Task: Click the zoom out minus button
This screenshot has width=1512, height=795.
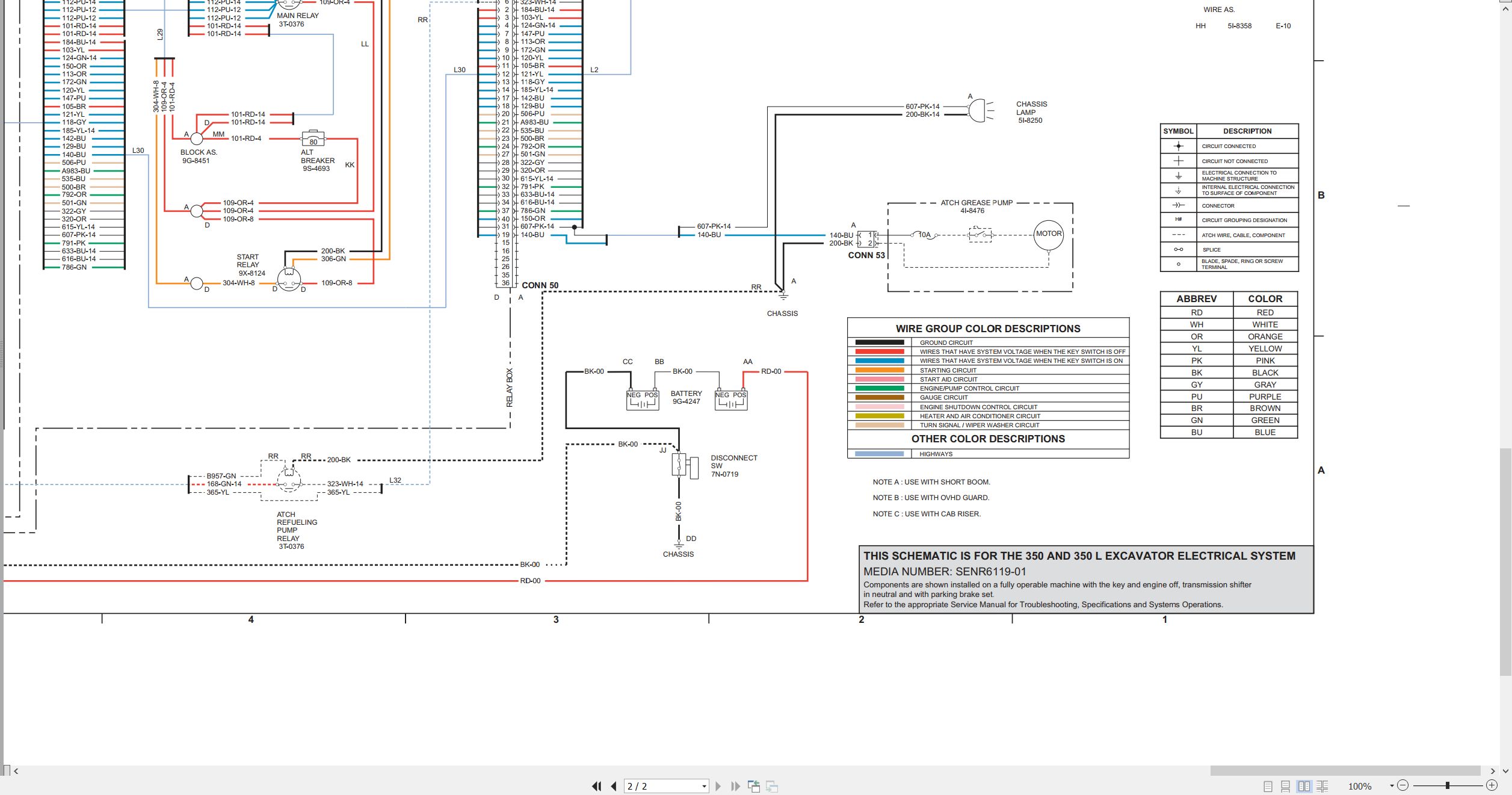Action: [1403, 785]
